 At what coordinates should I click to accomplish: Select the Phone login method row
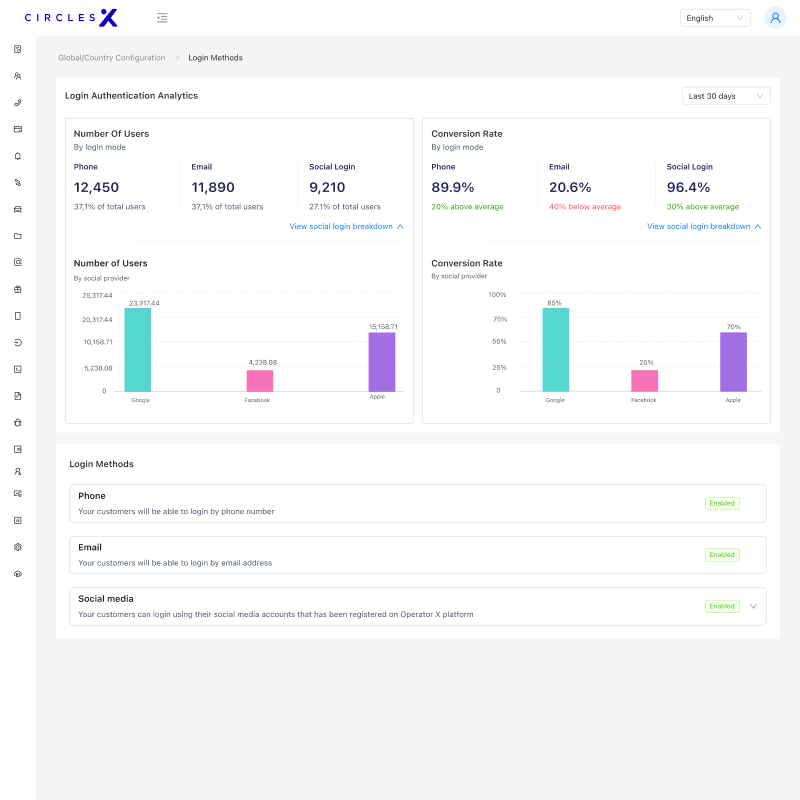point(417,503)
